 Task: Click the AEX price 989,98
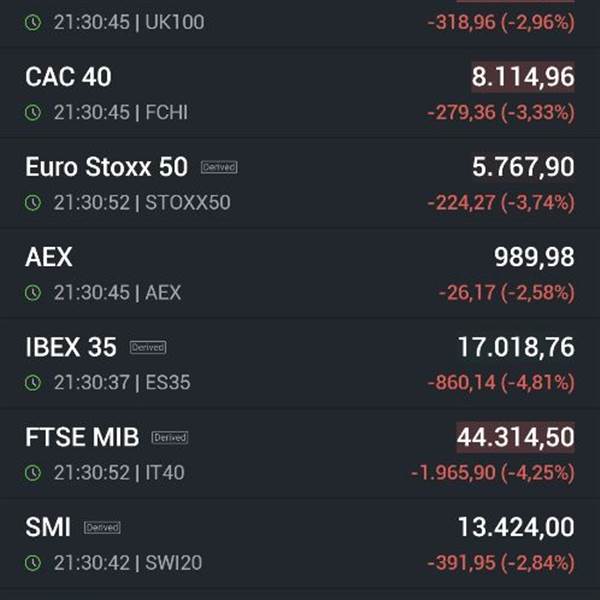pyautogui.click(x=535, y=257)
